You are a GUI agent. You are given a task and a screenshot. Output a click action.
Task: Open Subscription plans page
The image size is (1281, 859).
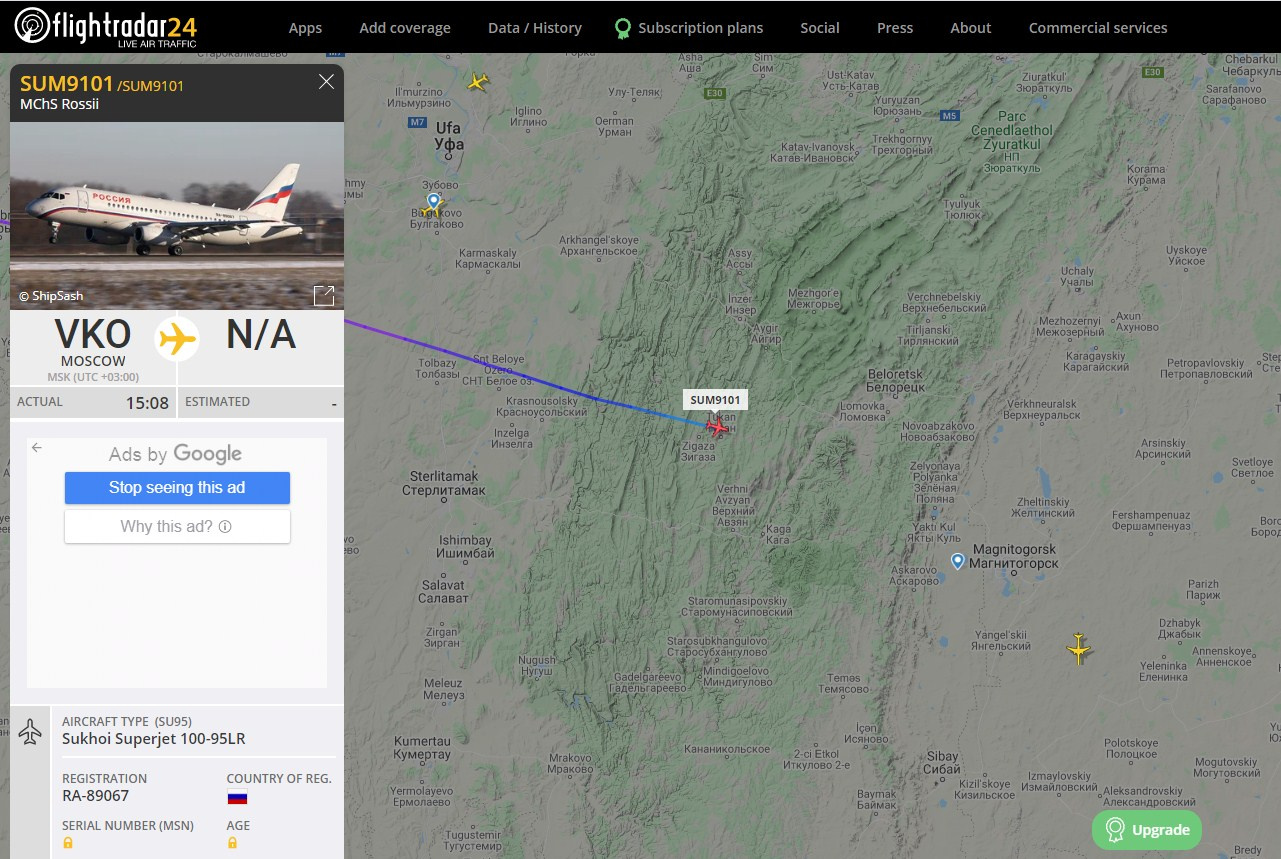pos(689,28)
